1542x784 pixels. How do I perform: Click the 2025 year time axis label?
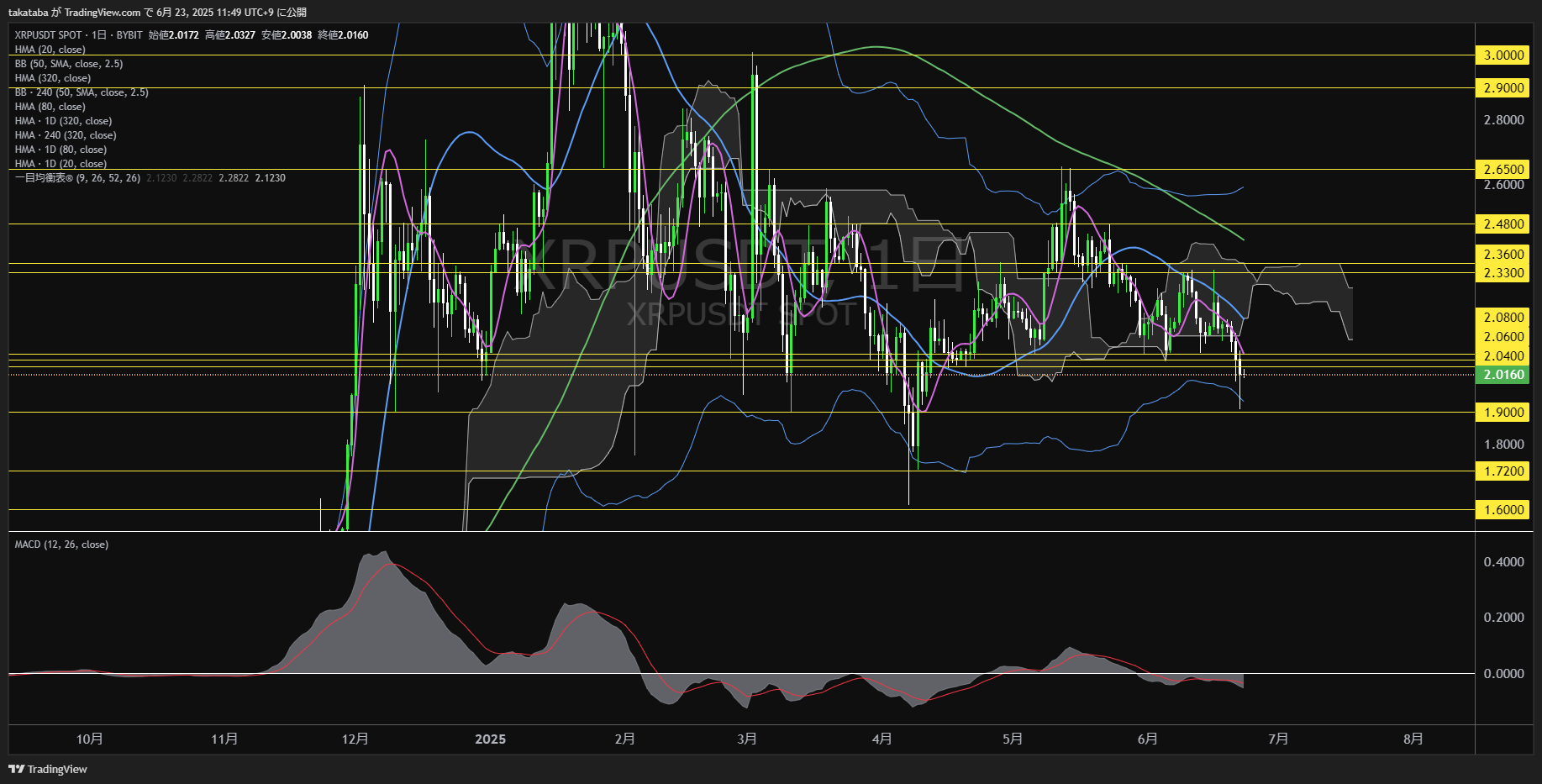pos(491,739)
